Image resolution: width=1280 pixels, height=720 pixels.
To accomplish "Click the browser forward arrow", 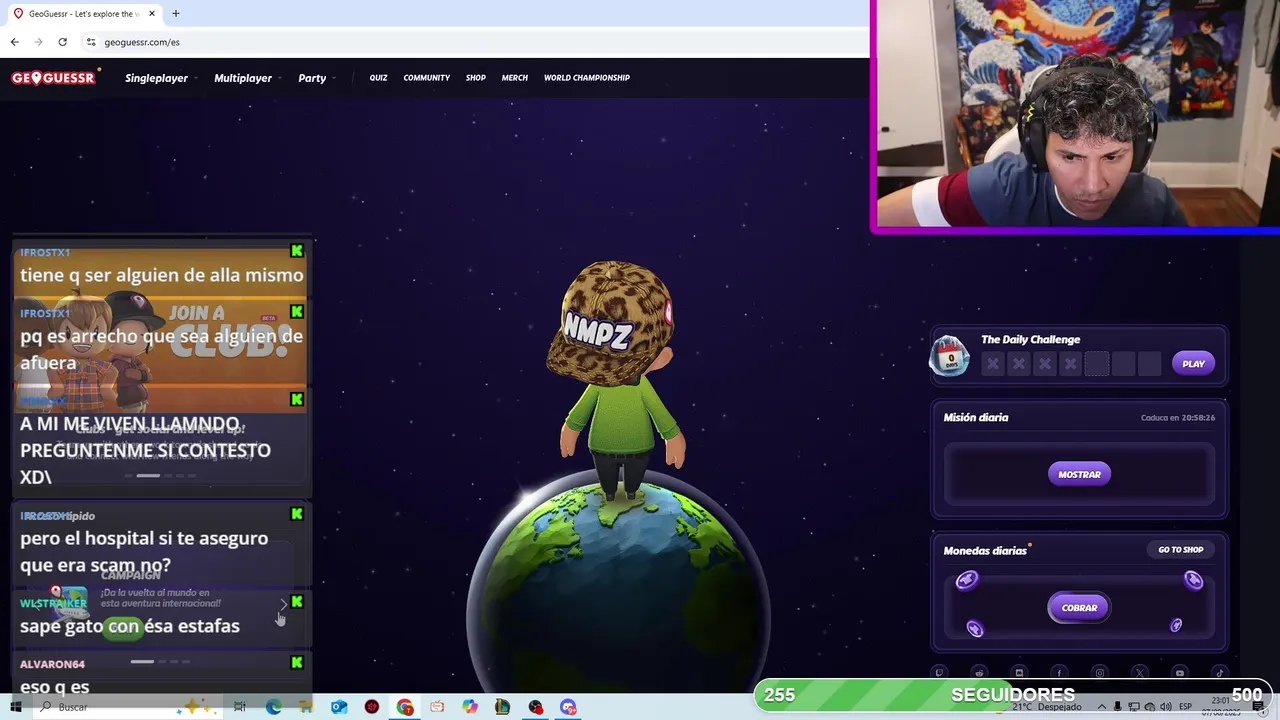I will (x=38, y=42).
